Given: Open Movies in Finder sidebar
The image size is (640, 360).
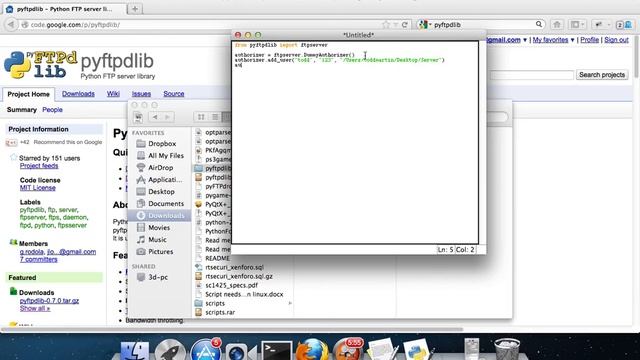Looking at the screenshot, I should [158, 227].
